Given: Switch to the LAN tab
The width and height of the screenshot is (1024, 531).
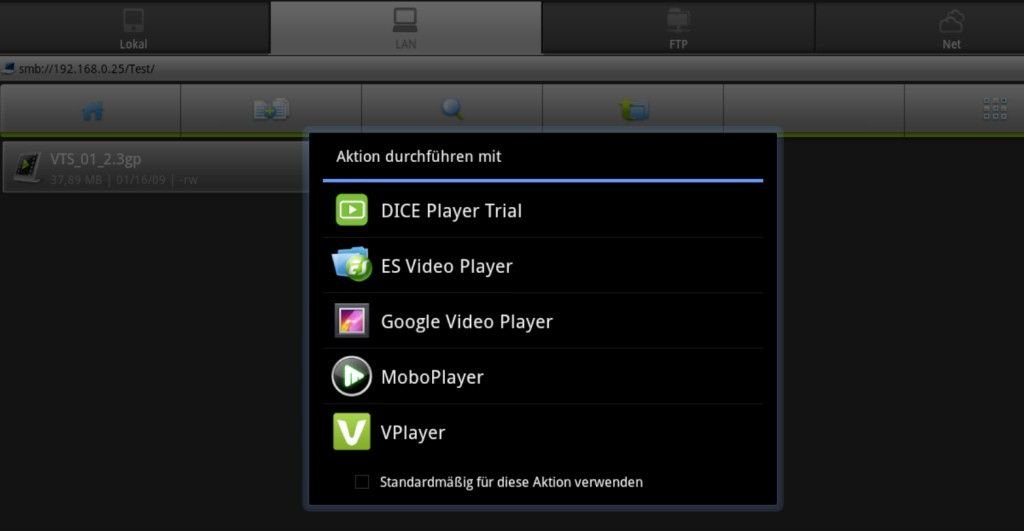Looking at the screenshot, I should [406, 27].
